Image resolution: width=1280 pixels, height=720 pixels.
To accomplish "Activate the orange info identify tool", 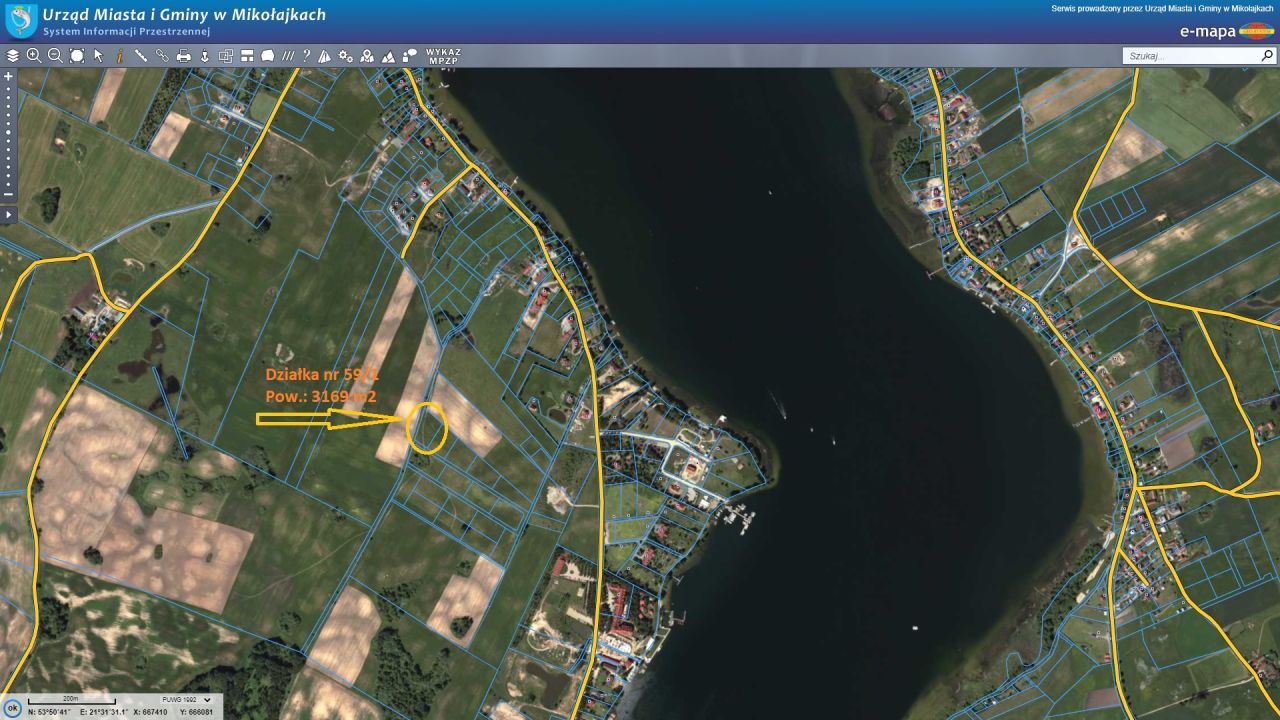I will [119, 56].
